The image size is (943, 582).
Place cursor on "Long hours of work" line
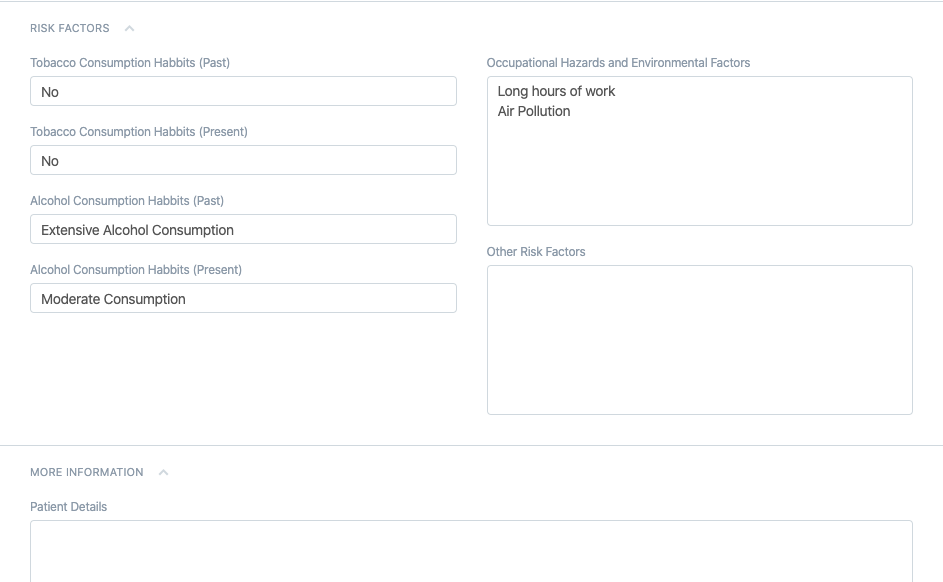[556, 91]
